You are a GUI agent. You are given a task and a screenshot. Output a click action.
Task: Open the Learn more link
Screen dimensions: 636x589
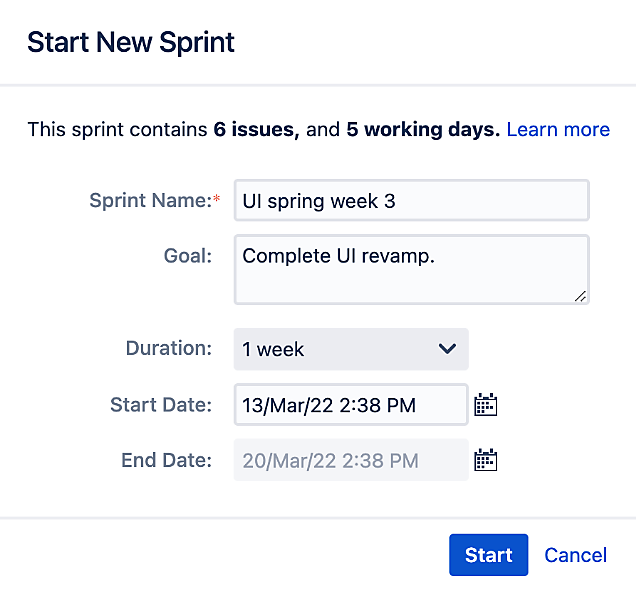coord(558,129)
